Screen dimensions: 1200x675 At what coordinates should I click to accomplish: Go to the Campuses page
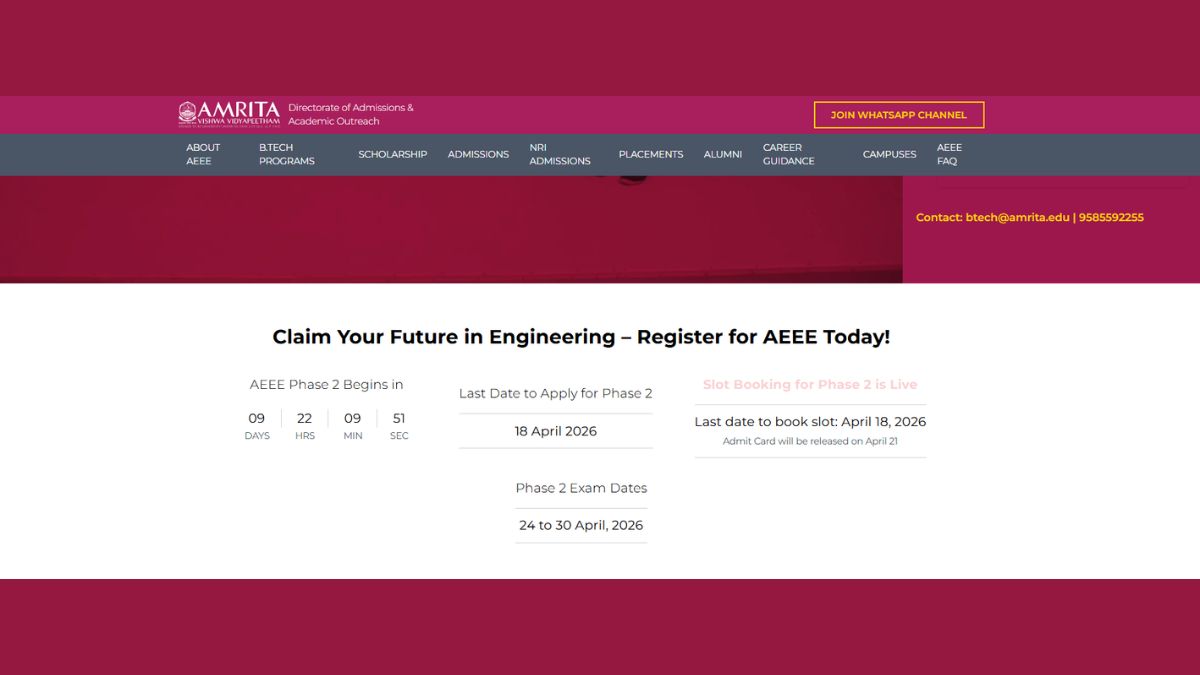(889, 154)
